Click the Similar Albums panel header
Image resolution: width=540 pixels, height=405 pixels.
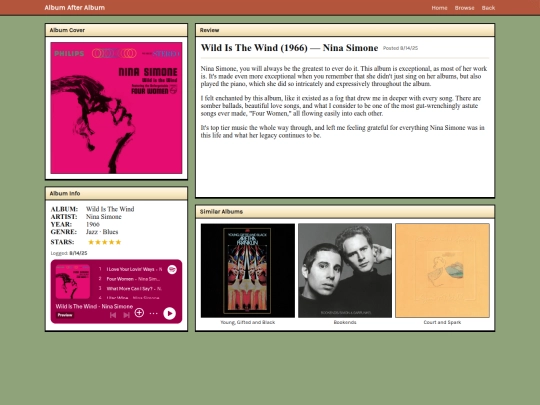click(345, 211)
